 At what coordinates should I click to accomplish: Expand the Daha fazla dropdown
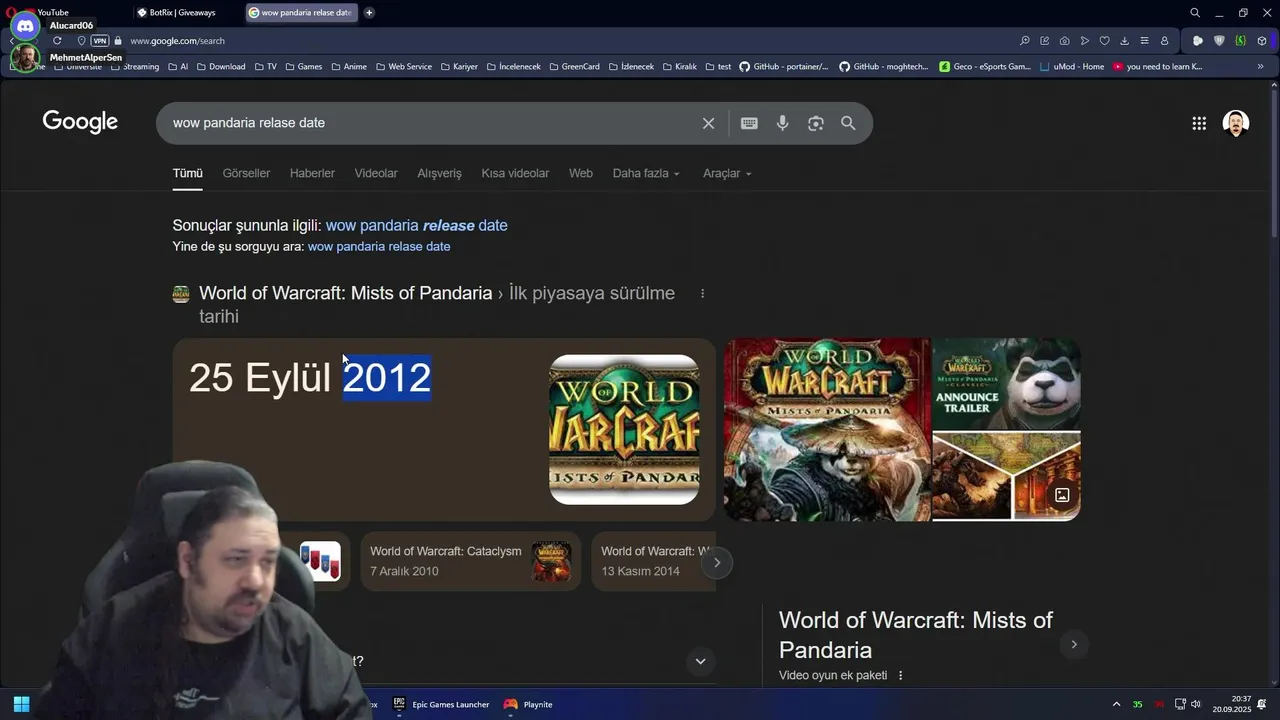click(646, 173)
